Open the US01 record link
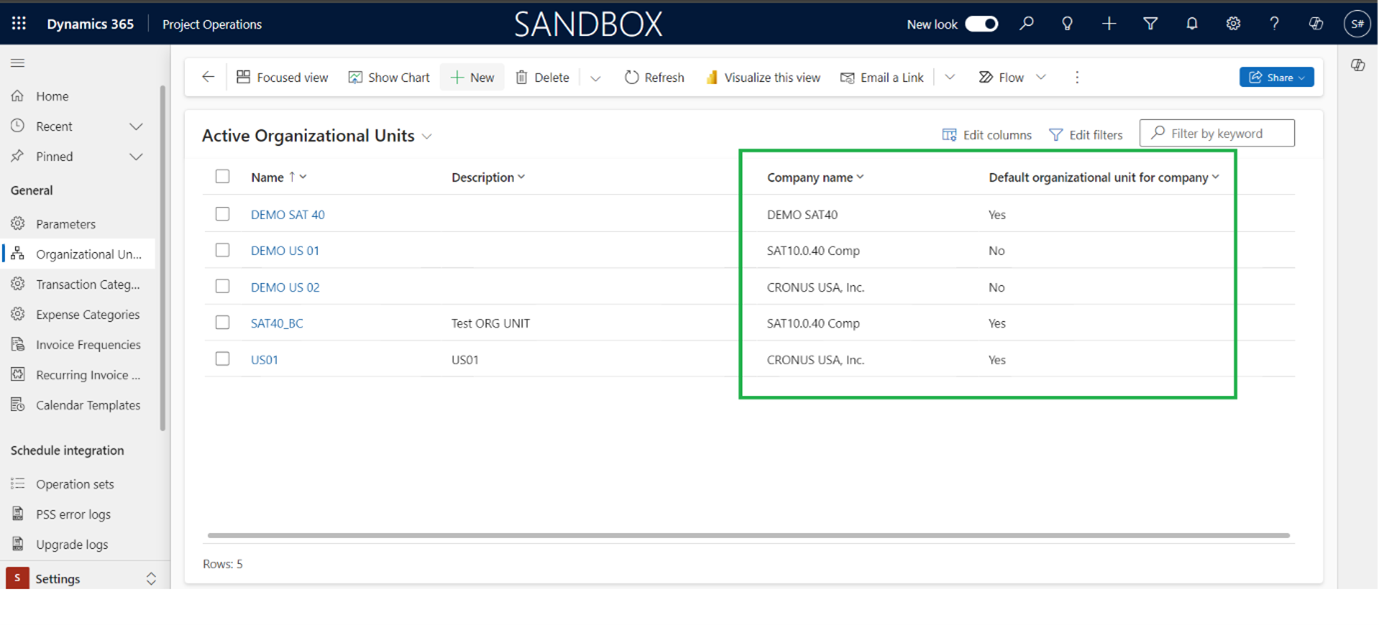 pyautogui.click(x=265, y=359)
